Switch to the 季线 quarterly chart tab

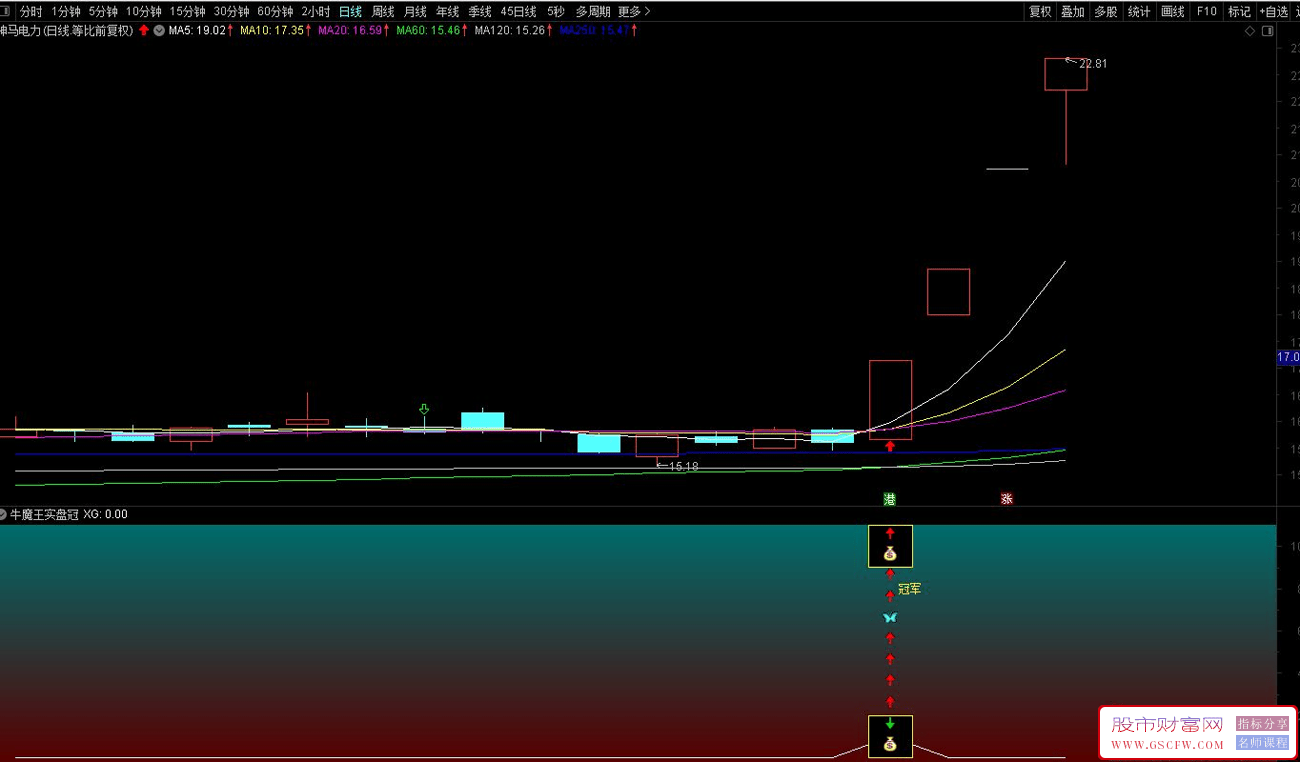(x=480, y=12)
